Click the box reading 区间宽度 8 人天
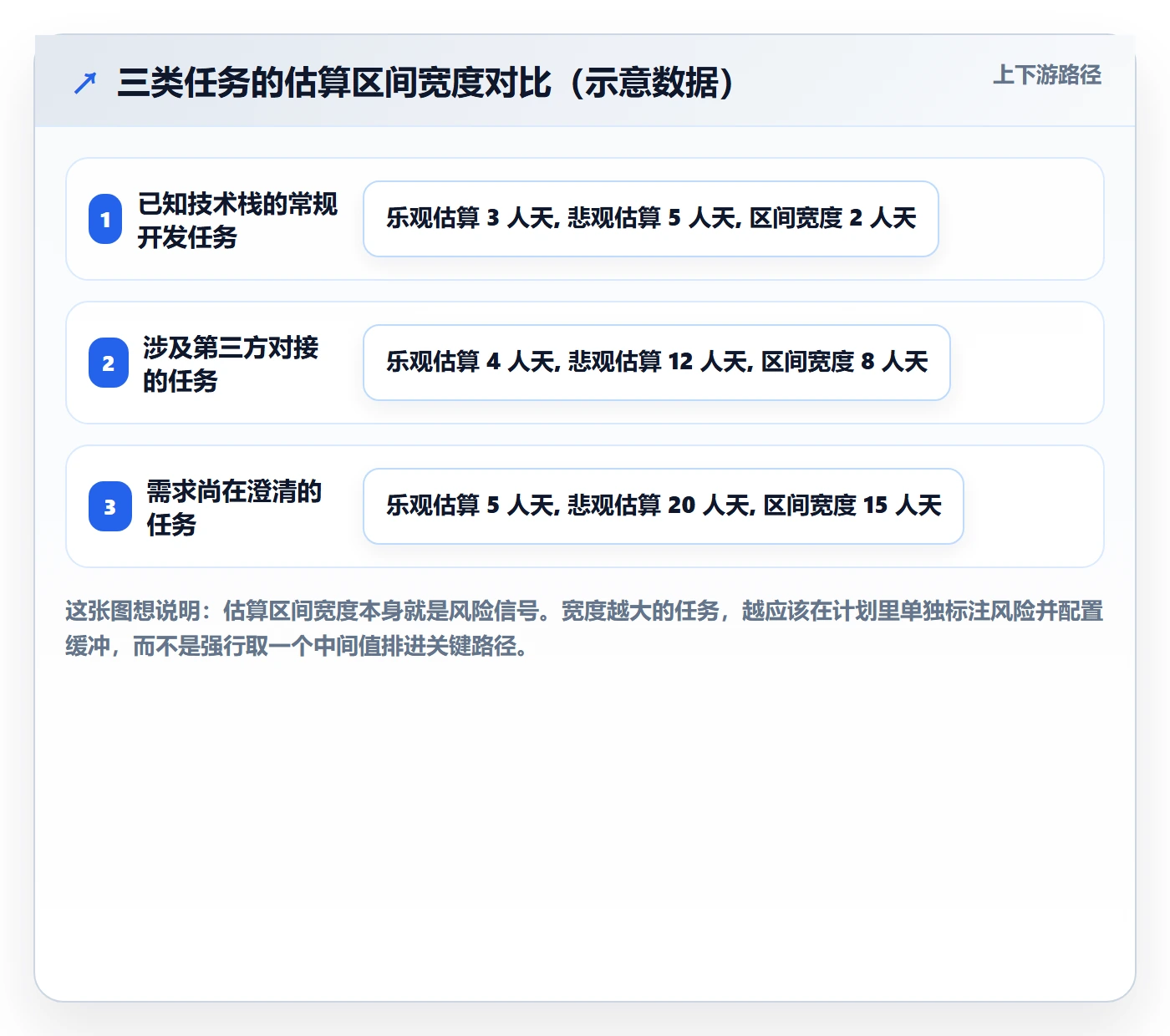The image size is (1170, 1036). pos(657,363)
